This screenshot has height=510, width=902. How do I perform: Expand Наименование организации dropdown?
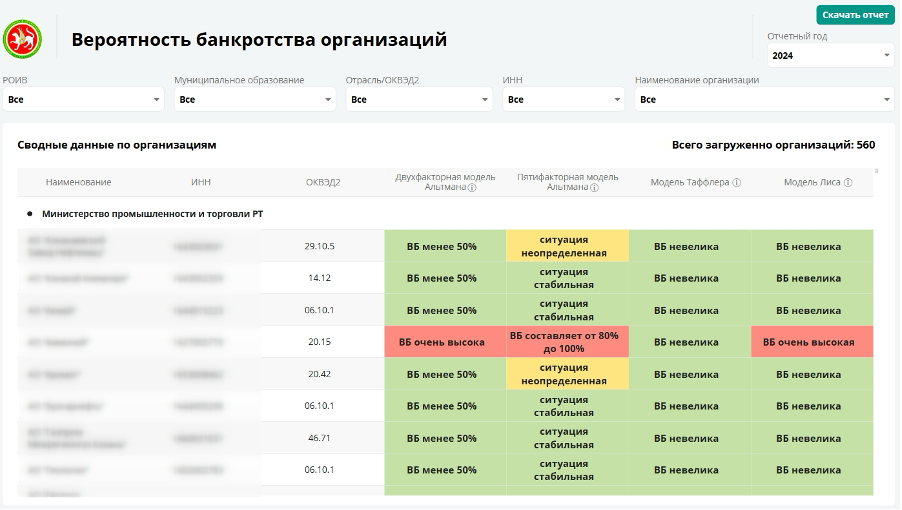tap(765, 99)
